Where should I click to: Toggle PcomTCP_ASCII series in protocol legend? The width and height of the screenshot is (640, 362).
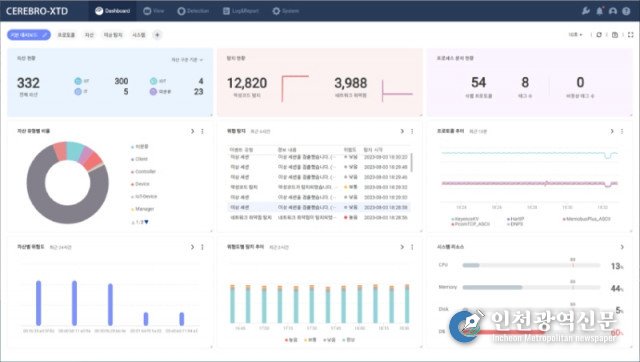[x=471, y=224]
